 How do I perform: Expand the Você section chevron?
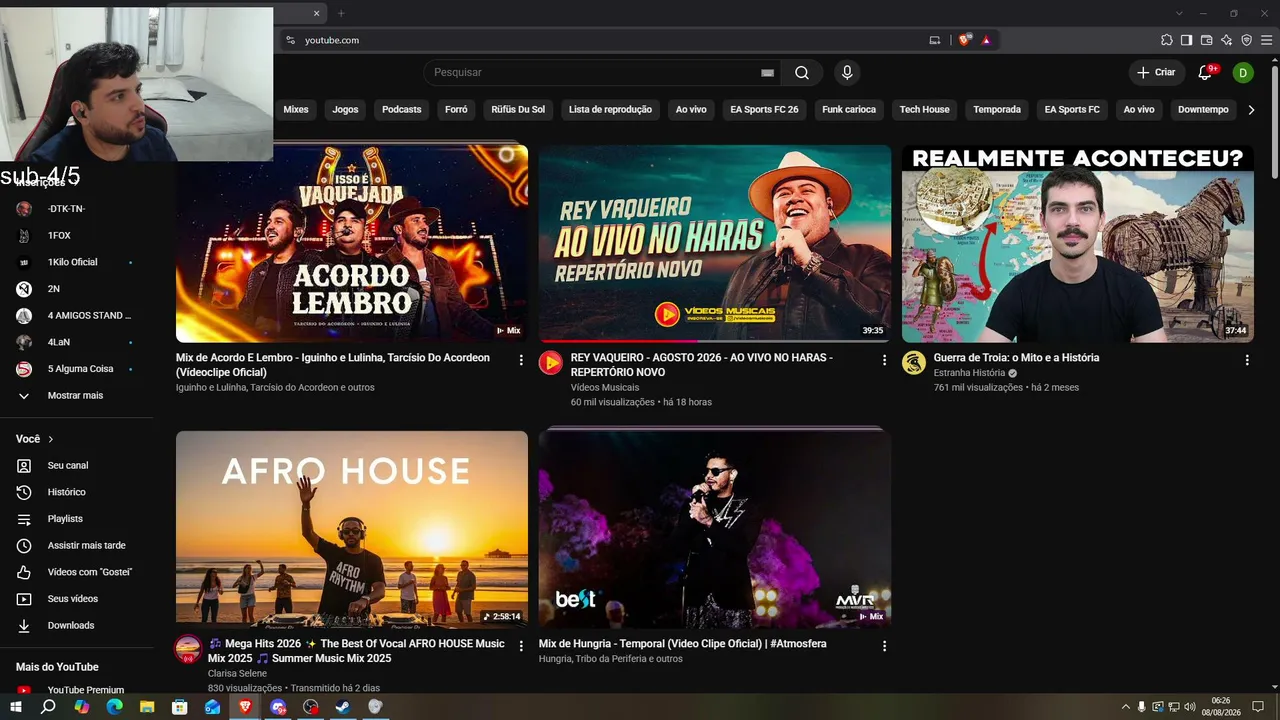click(x=51, y=439)
